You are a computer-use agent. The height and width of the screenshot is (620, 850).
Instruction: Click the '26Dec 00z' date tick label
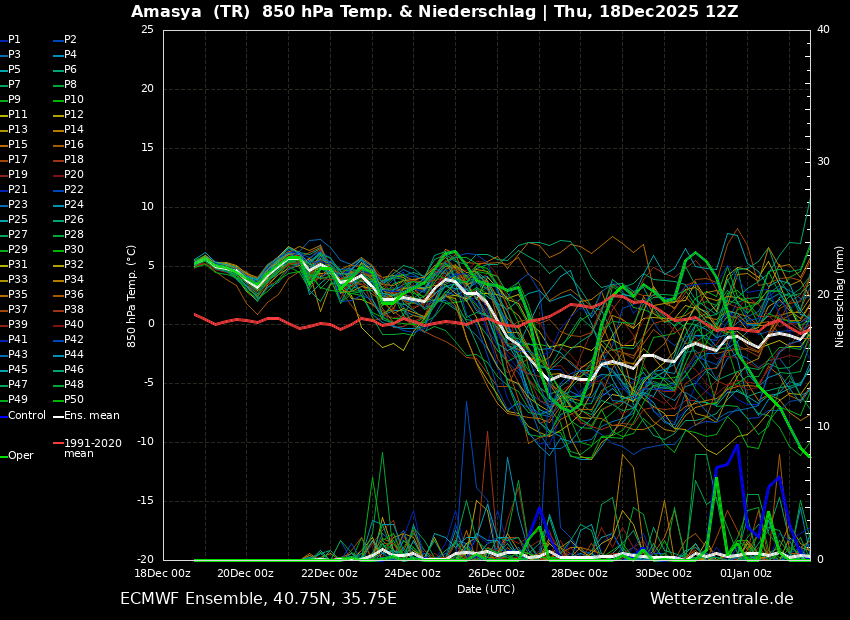click(497, 573)
